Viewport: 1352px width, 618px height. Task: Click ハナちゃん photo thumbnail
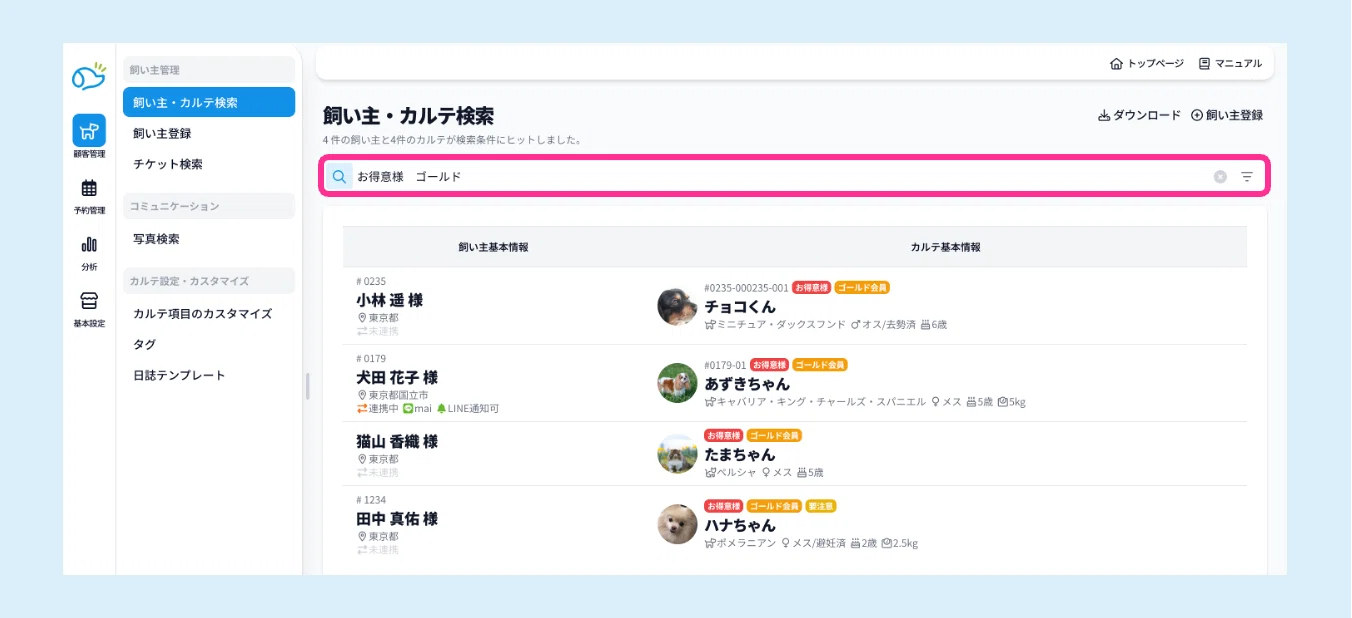click(677, 524)
